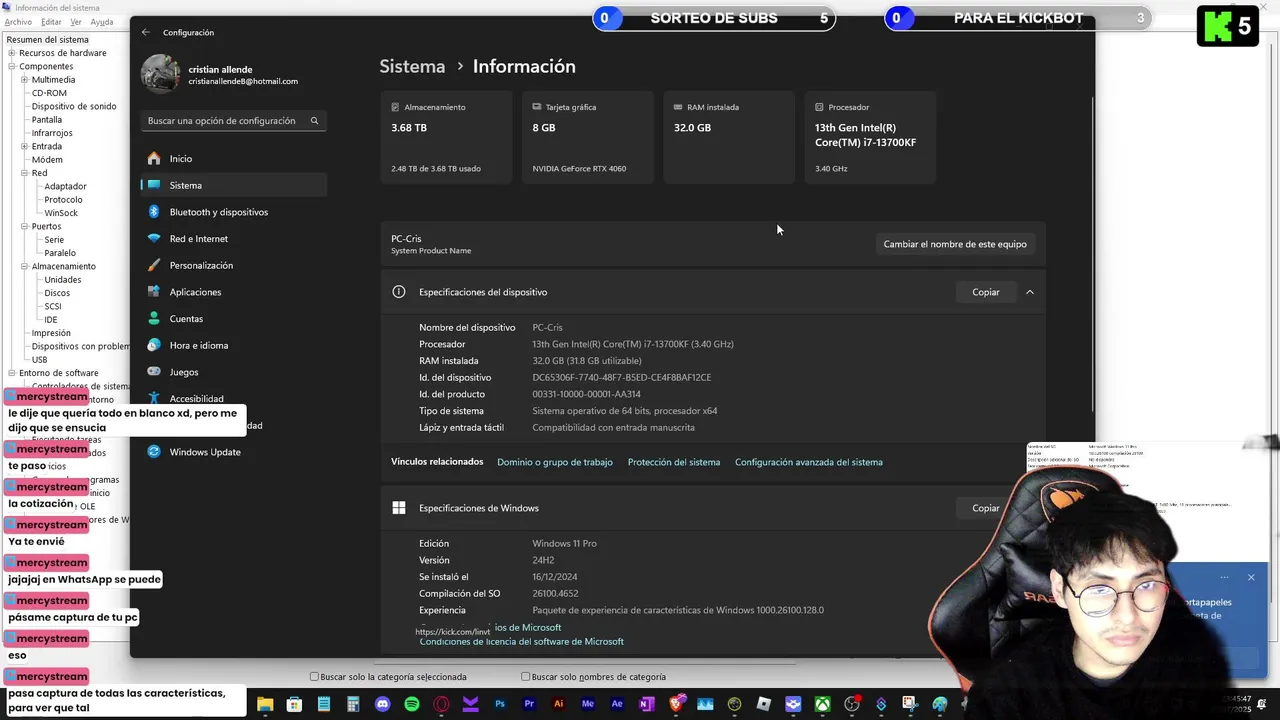Click the Bluetooth y dispositivos icon
1280x720 pixels.
click(x=153, y=212)
